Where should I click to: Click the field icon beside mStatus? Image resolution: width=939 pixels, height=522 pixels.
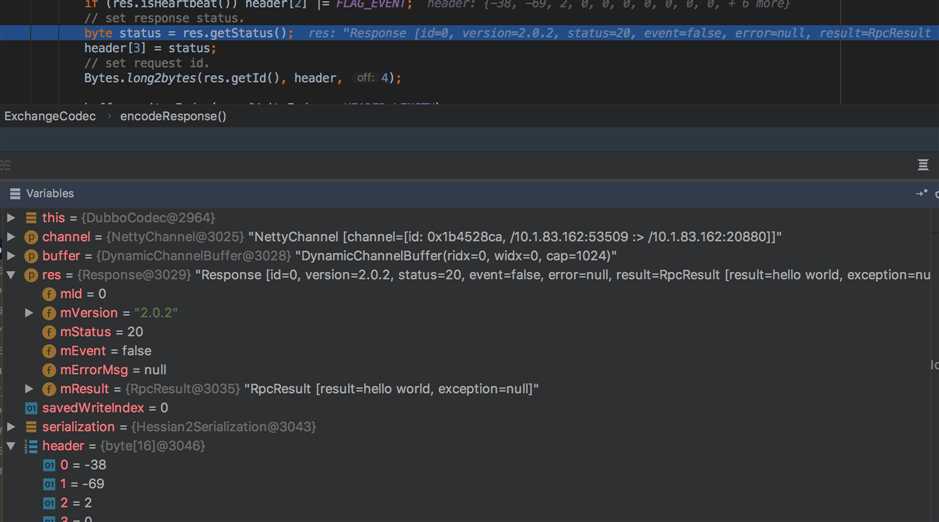(x=49, y=332)
